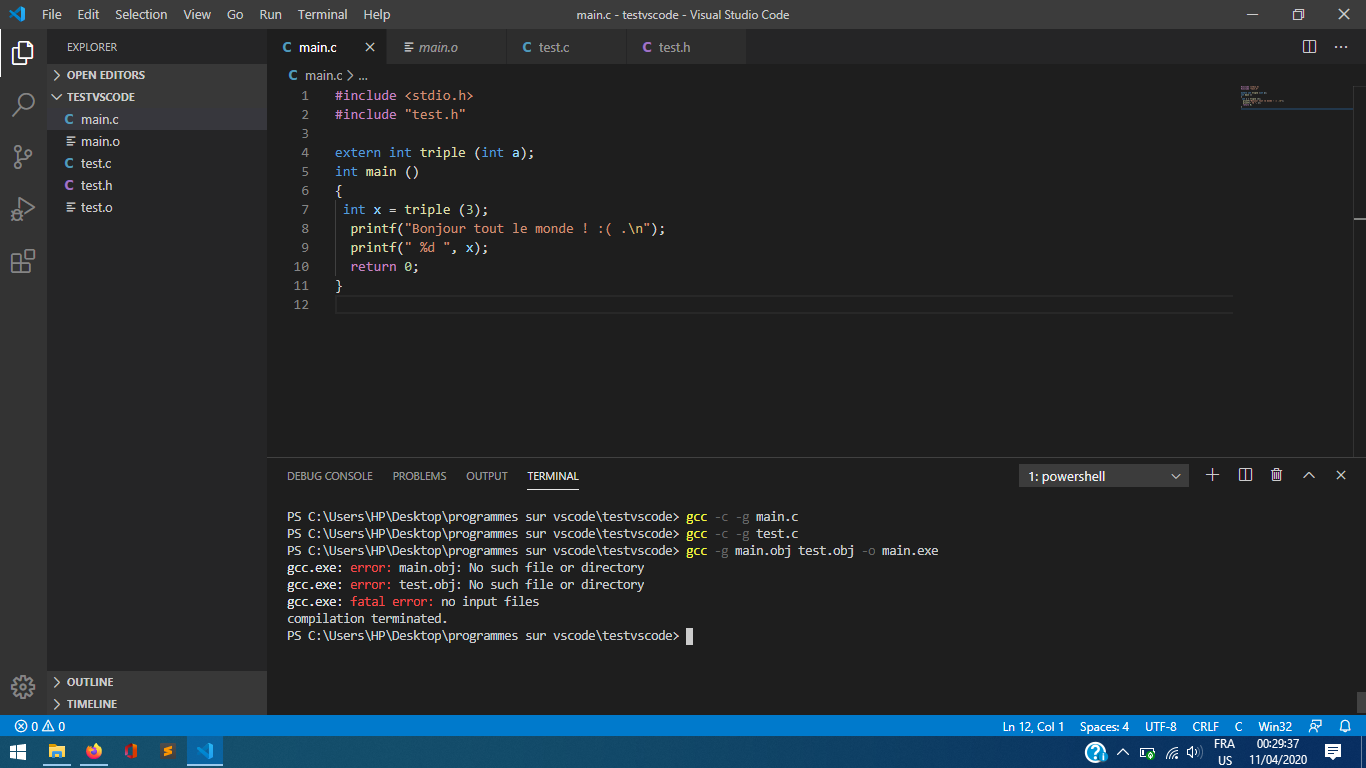1366x768 pixels.
Task: Click Spaces: 4 indent setting
Action: [1104, 726]
